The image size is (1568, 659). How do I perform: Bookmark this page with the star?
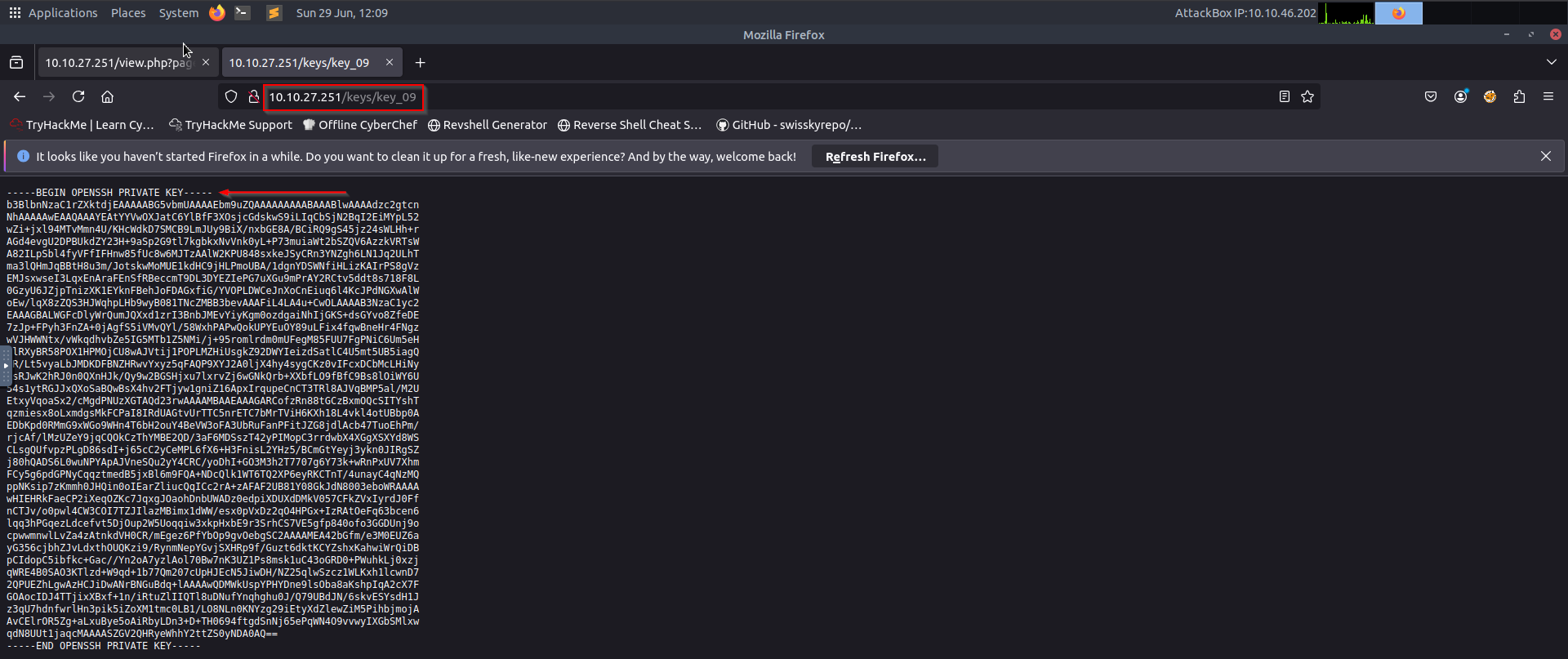(1307, 96)
